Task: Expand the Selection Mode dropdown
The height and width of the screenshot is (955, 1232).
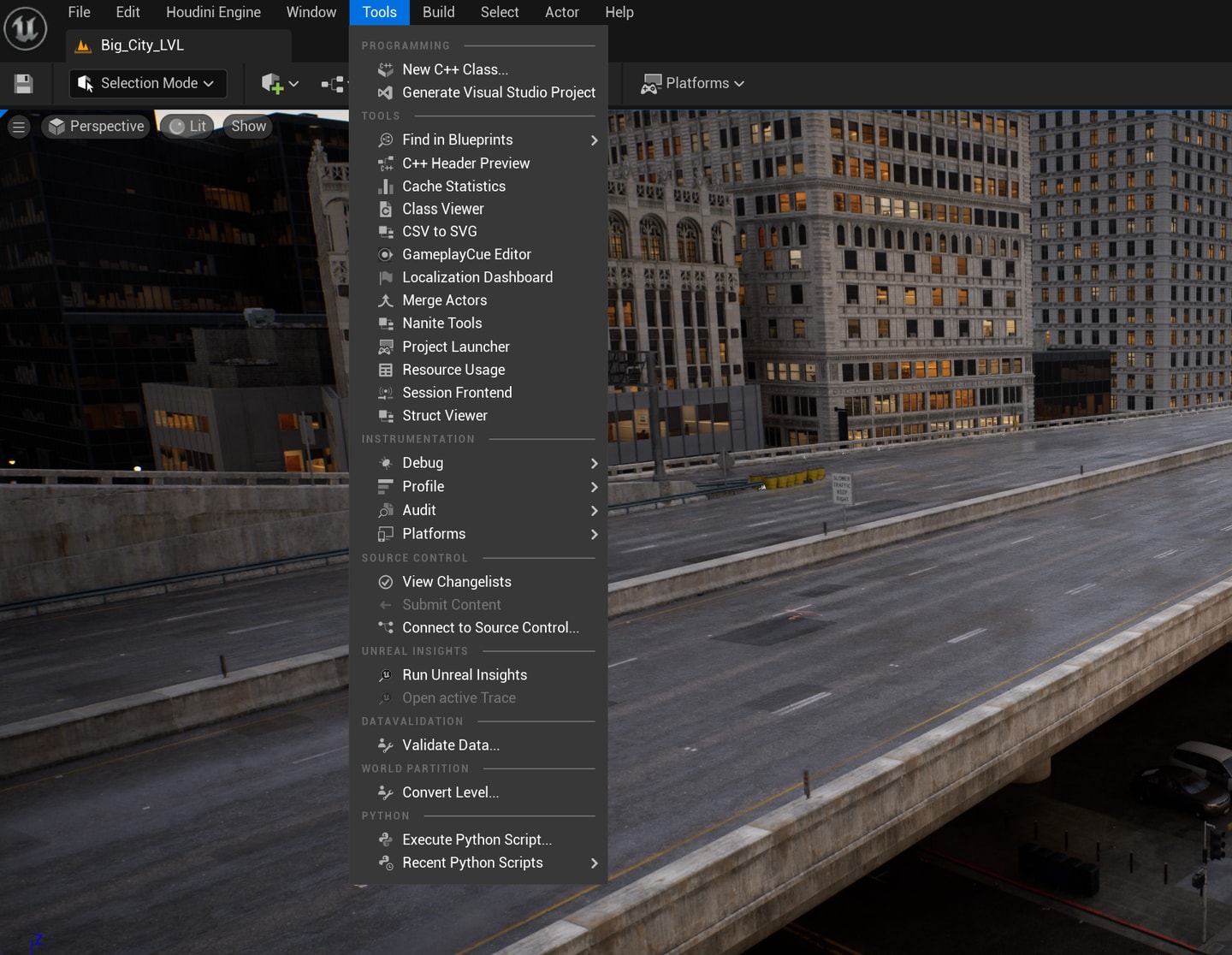Action: coord(147,83)
